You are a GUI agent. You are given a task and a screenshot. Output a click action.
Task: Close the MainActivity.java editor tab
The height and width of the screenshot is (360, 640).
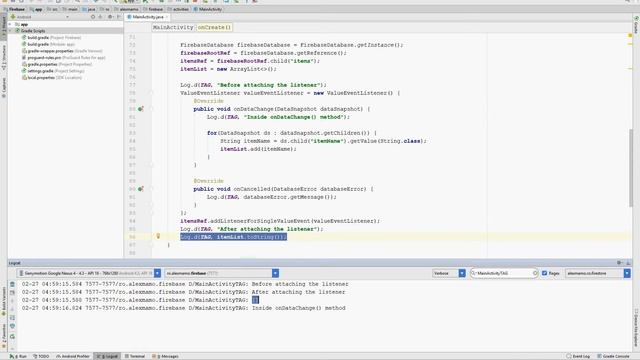pos(167,17)
